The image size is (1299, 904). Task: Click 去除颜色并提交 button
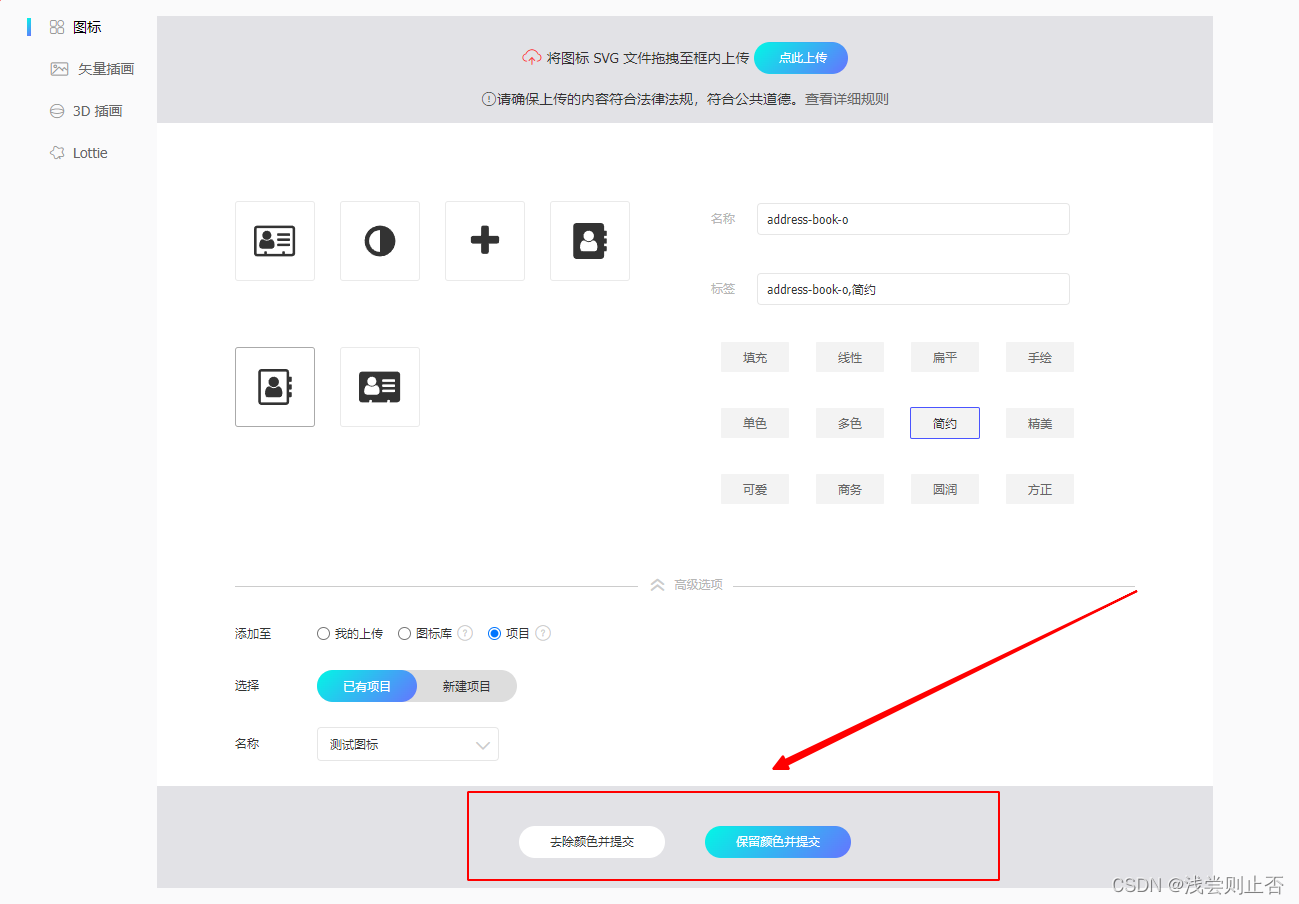click(x=592, y=842)
